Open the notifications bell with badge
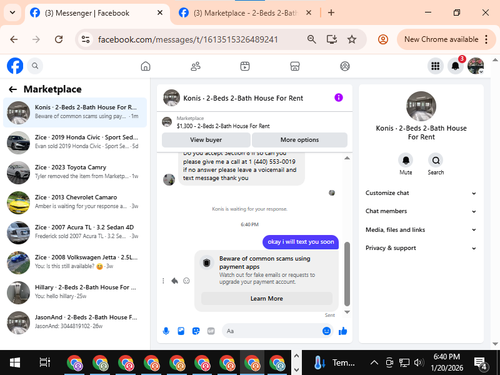The image size is (500, 375). tap(456, 66)
